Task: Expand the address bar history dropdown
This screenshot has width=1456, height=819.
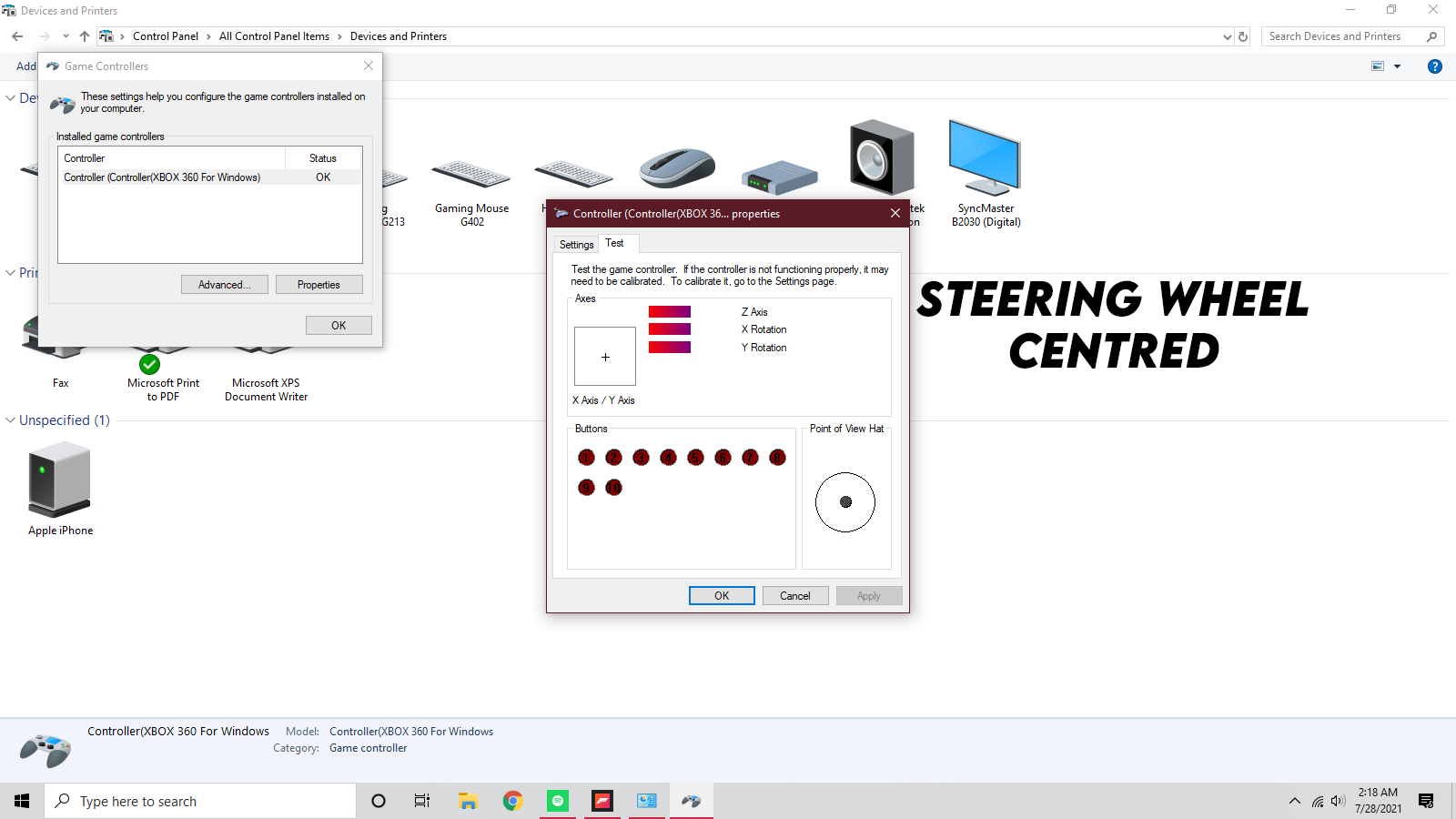Action: (1228, 36)
